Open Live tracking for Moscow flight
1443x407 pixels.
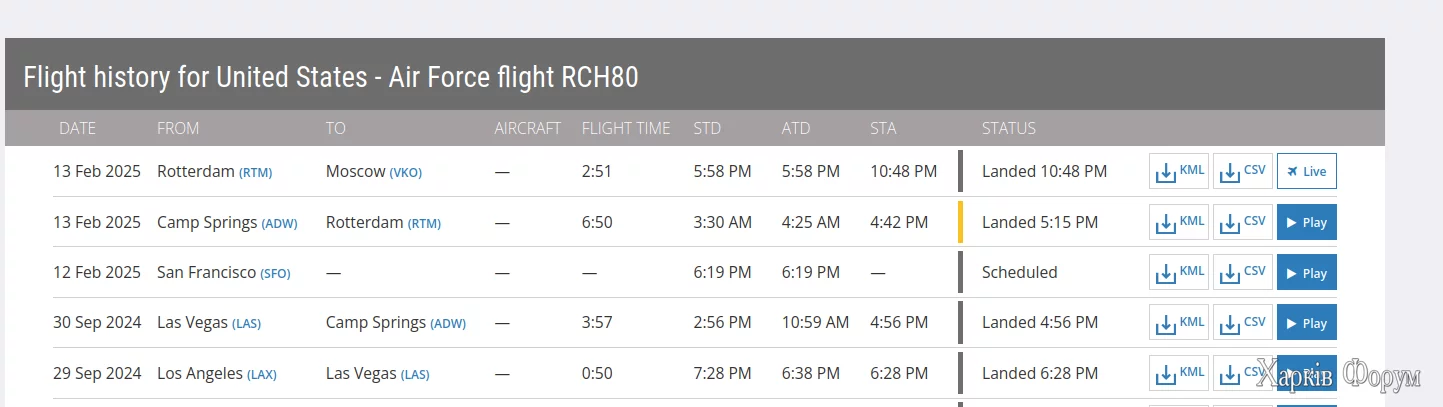coord(1306,171)
